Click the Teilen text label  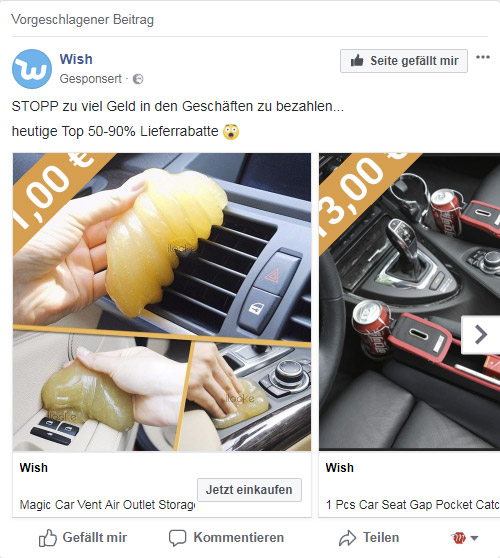click(381, 537)
